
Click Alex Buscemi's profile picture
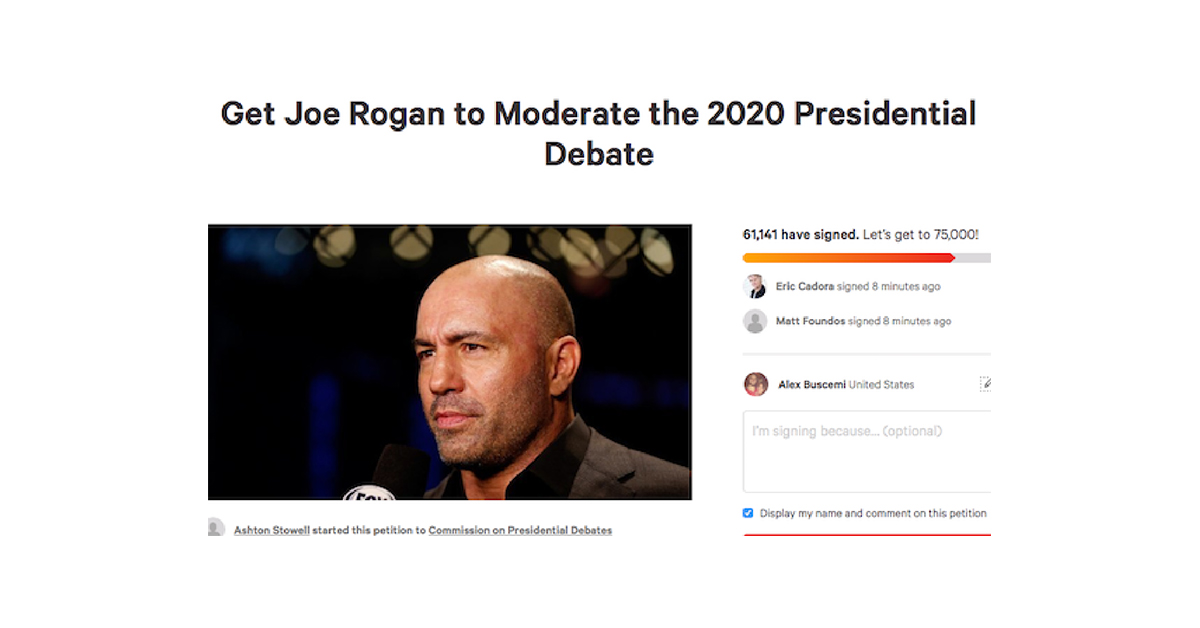(756, 384)
